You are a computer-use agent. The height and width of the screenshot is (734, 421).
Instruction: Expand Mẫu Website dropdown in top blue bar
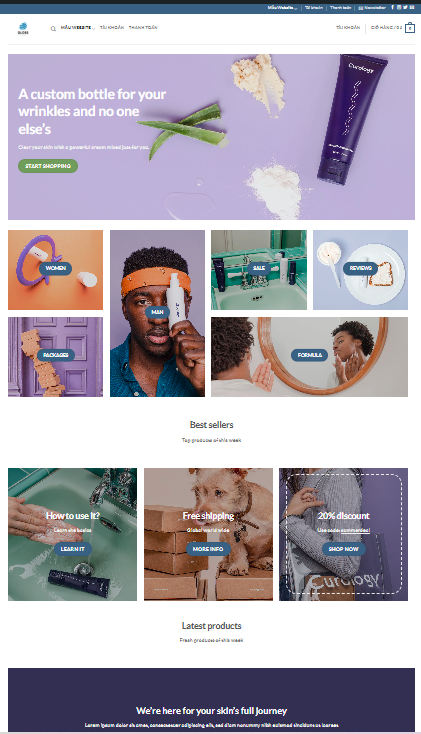click(x=282, y=7)
